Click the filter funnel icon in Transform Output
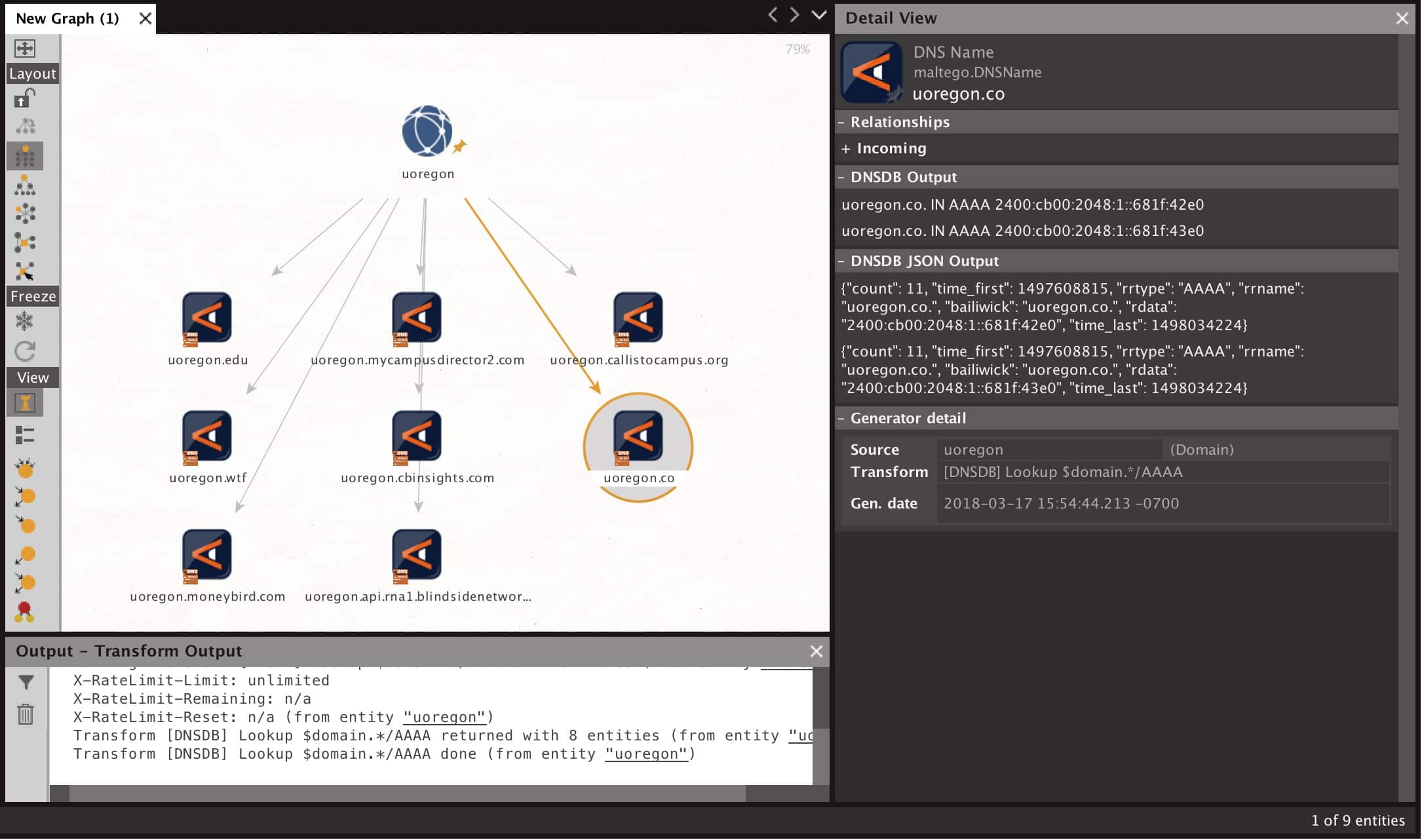The image size is (1422, 840). click(26, 683)
